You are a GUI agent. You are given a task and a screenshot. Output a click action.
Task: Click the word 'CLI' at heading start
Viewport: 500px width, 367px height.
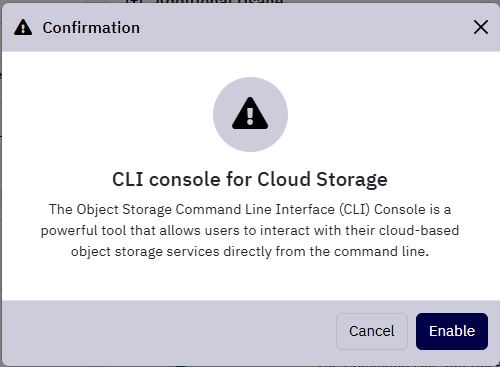click(x=128, y=179)
